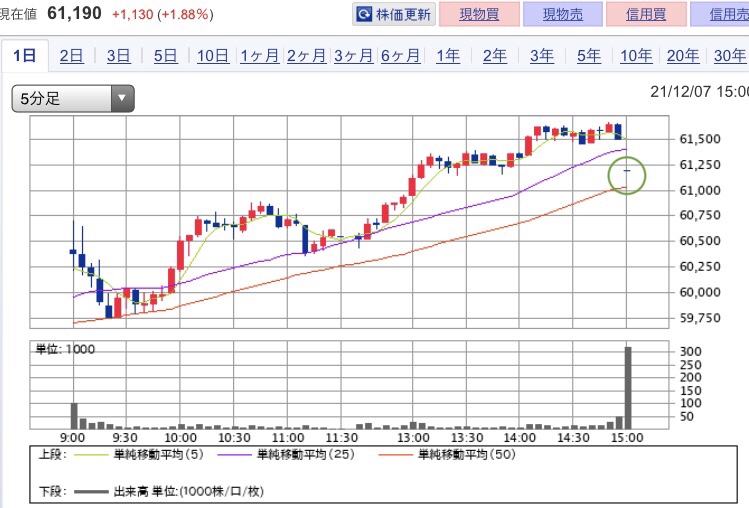Image resolution: width=749 pixels, height=508 pixels.
Task: Switch to the 2日 period tab
Action: tap(71, 56)
